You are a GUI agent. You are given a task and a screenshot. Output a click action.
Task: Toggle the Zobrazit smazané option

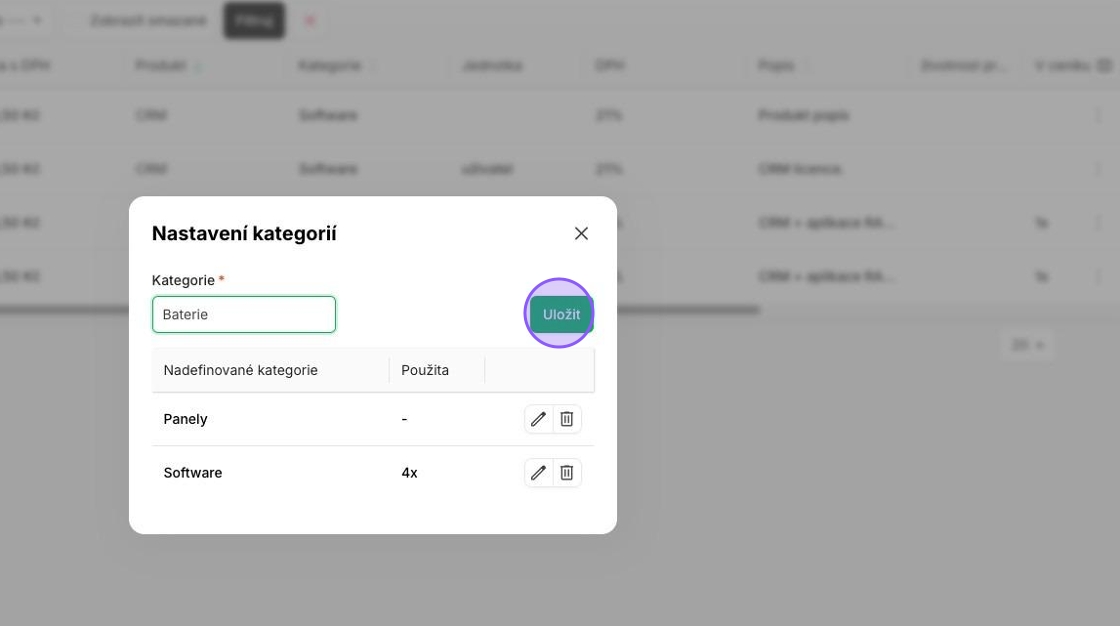[x=147, y=20]
